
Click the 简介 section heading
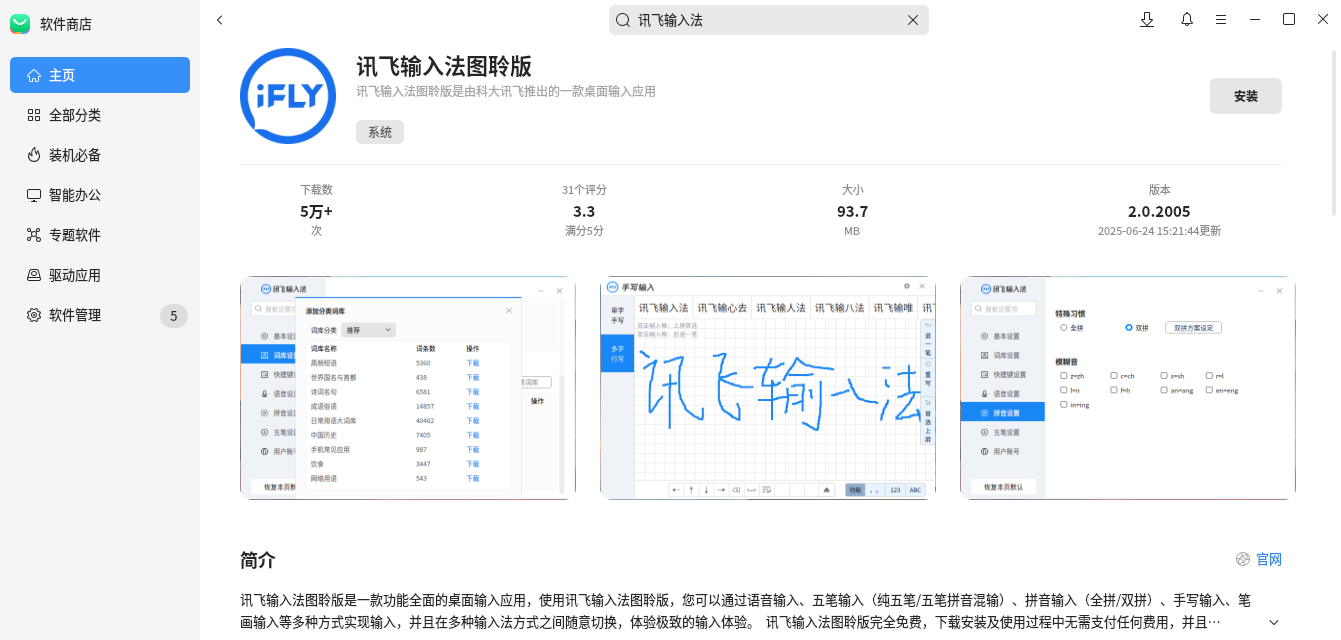(258, 560)
